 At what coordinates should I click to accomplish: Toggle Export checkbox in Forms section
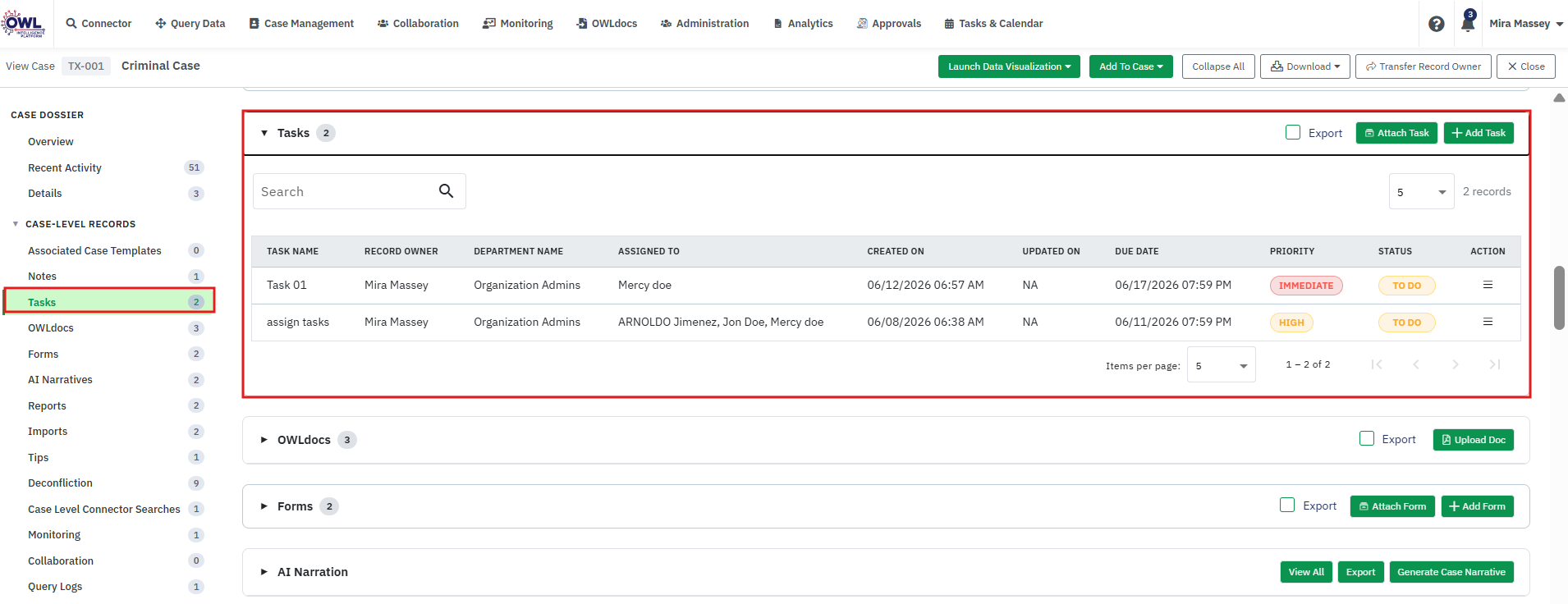1287,505
